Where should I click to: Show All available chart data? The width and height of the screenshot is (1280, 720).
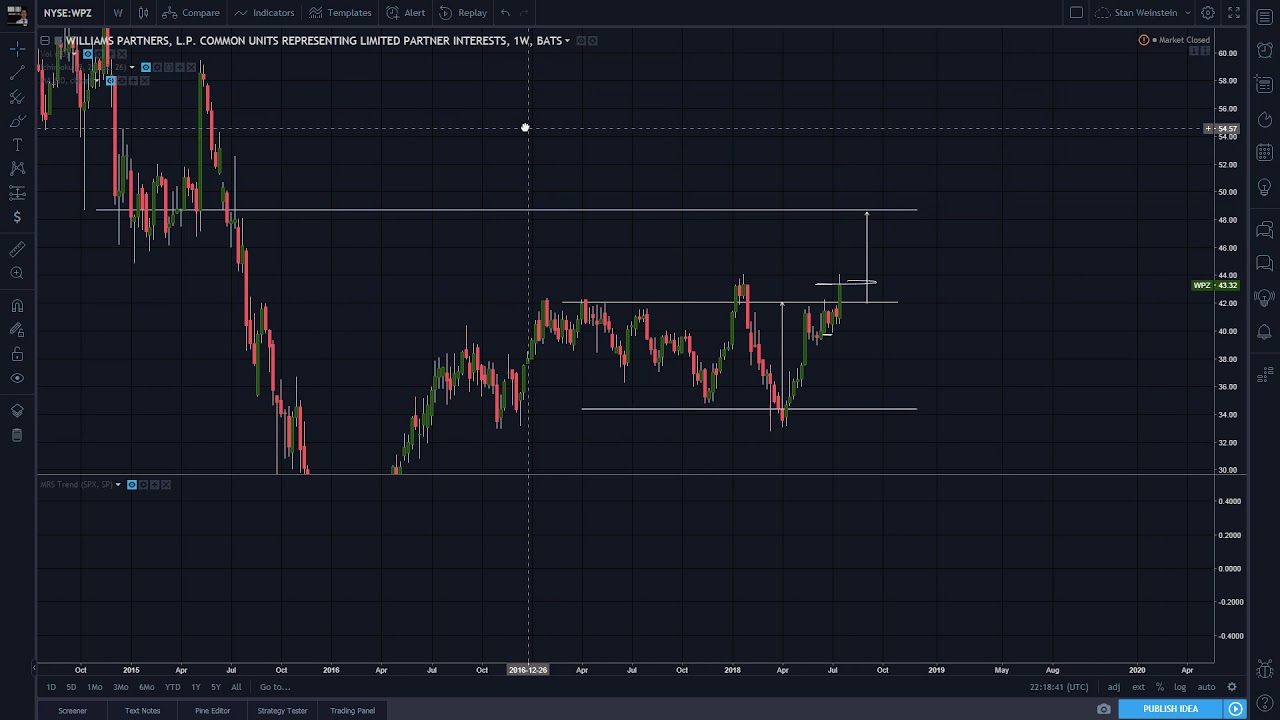236,687
